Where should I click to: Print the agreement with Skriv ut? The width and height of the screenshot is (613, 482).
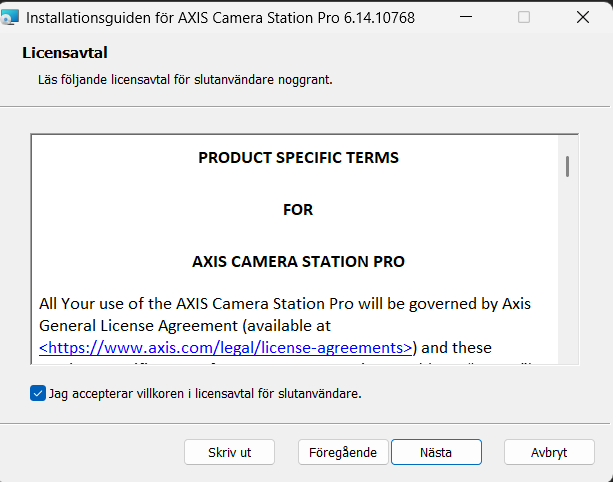pyautogui.click(x=229, y=452)
